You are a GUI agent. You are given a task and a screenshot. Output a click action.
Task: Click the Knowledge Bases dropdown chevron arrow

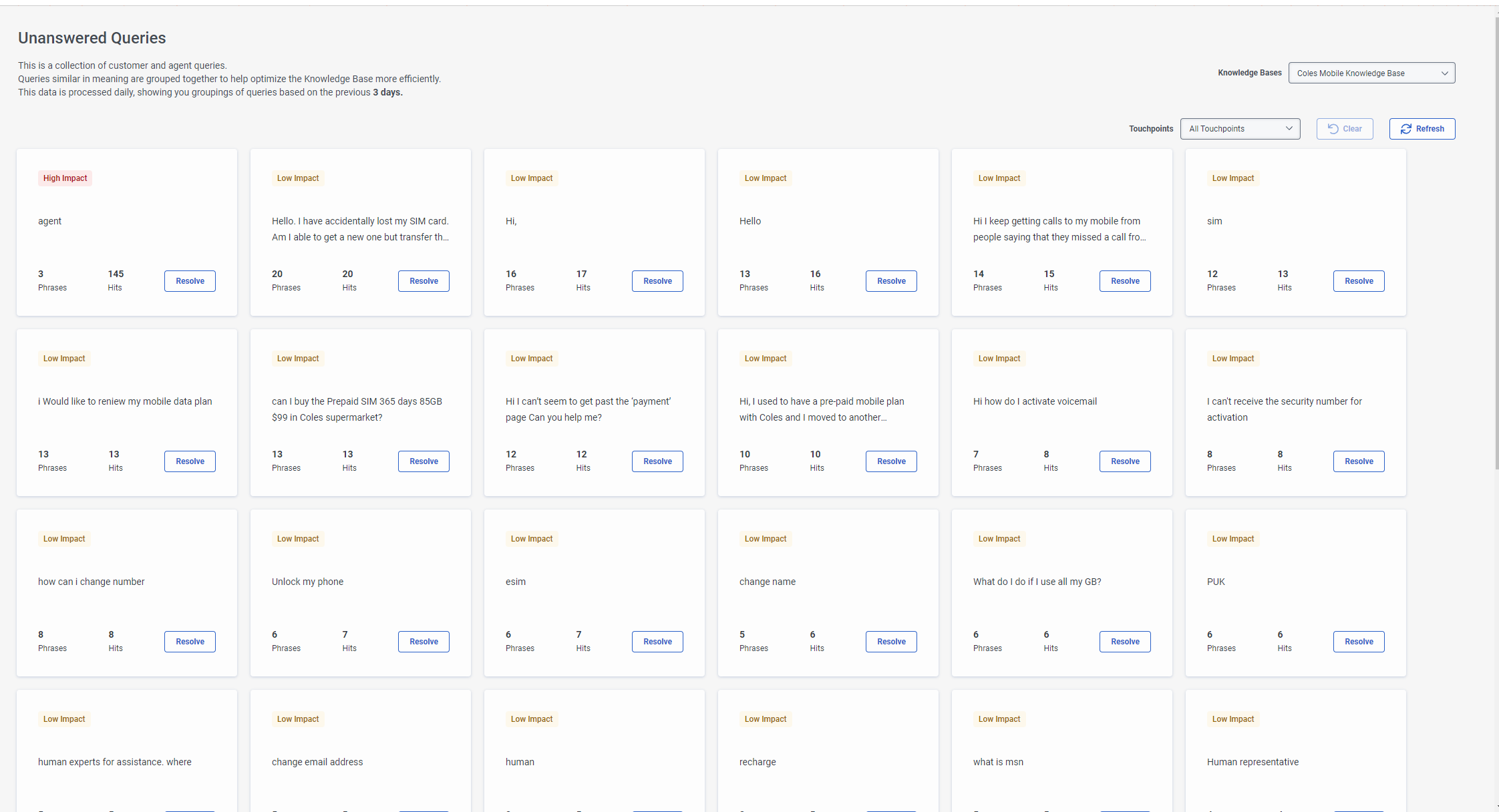pos(1444,73)
